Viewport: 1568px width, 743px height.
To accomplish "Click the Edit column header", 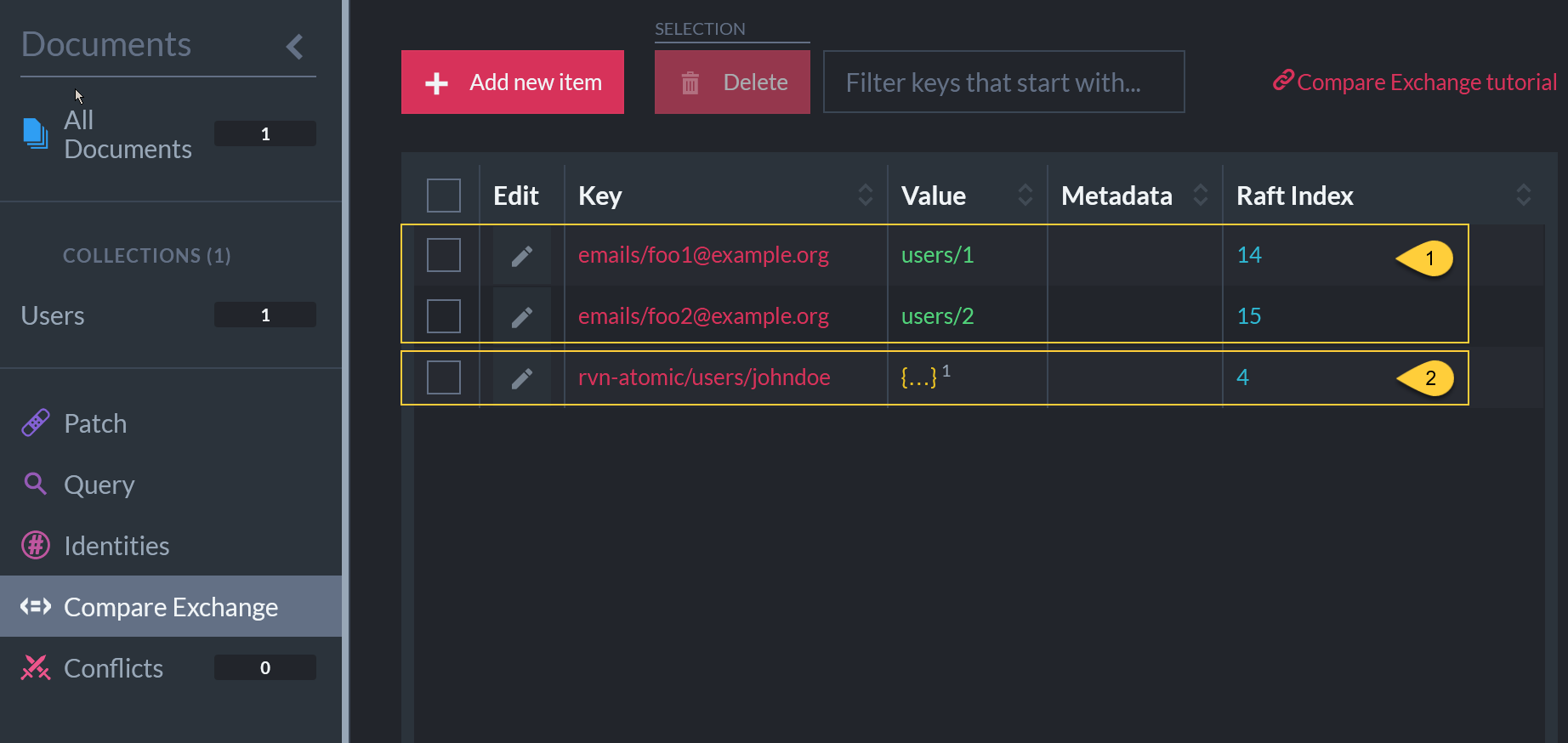I will click(x=516, y=196).
